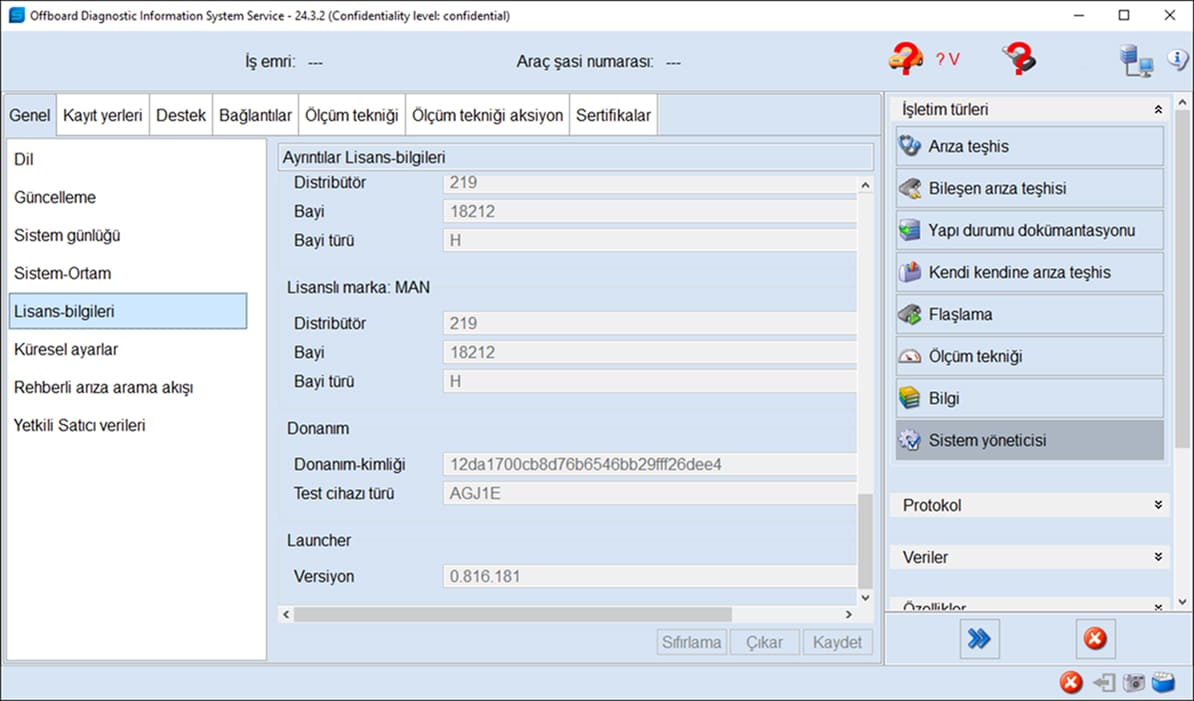Click the Sıfırlama button

pos(691,642)
